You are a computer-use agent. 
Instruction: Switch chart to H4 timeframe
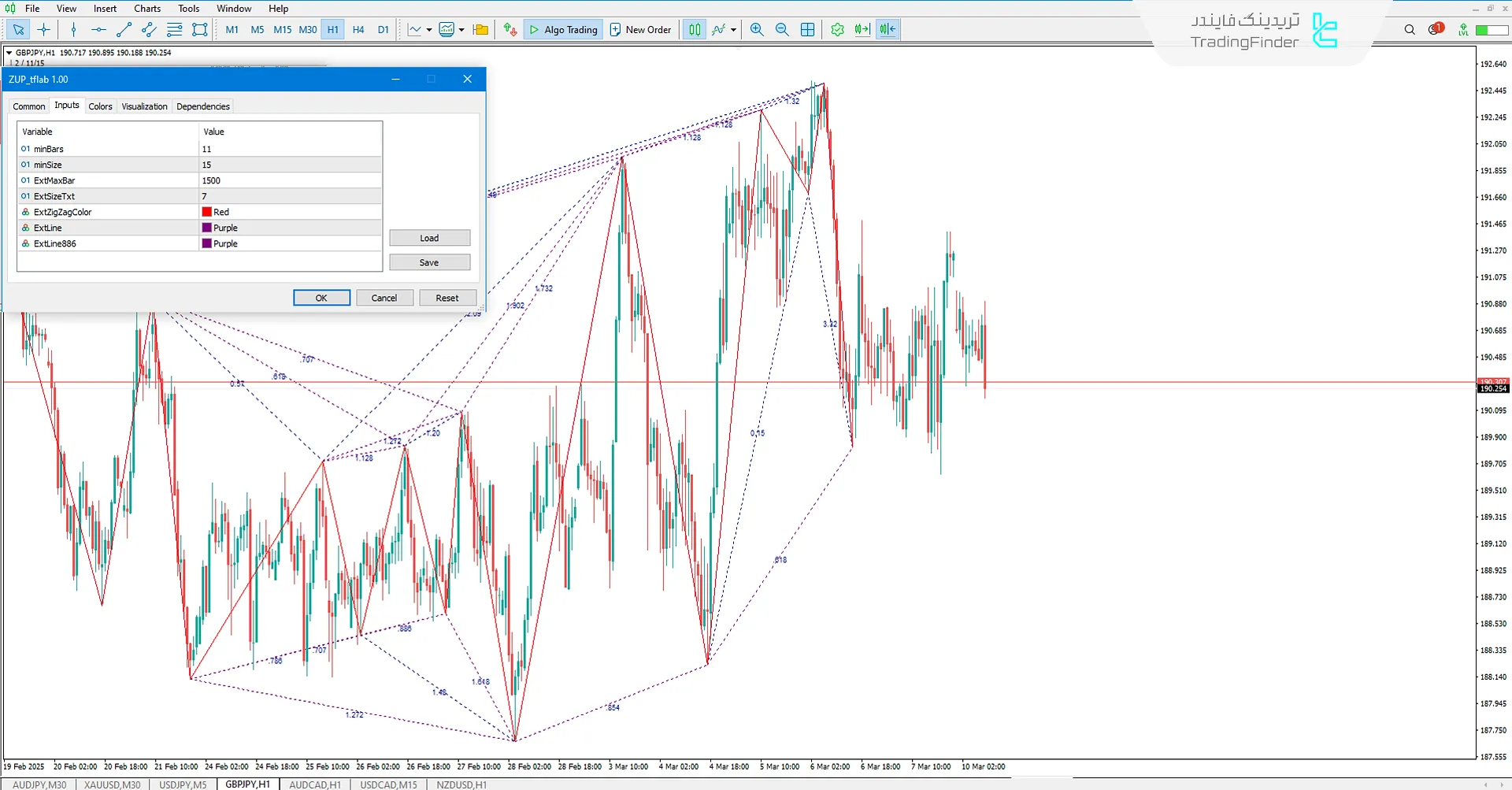click(358, 30)
